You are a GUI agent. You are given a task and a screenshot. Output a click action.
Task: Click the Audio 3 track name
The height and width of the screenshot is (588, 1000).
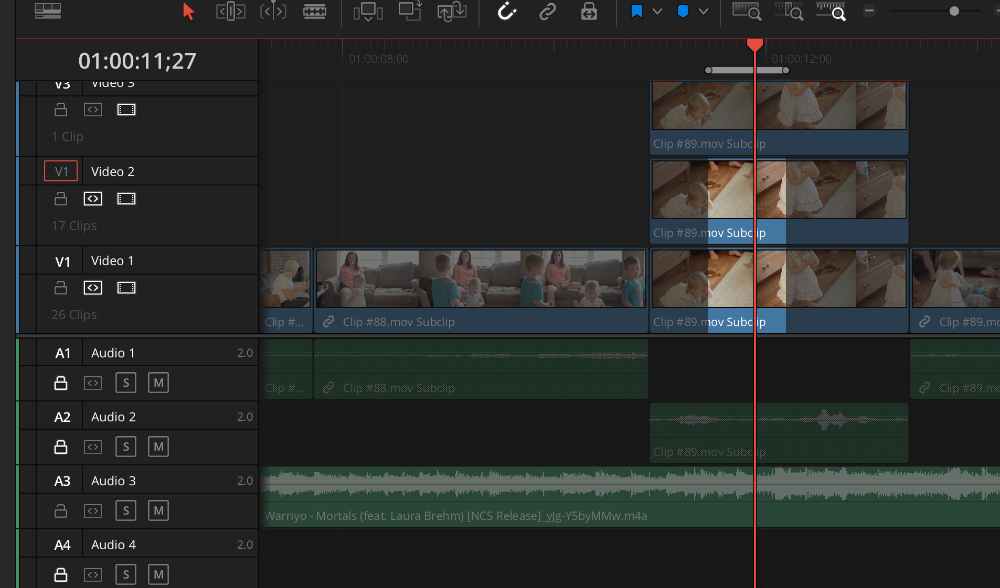pos(113,481)
